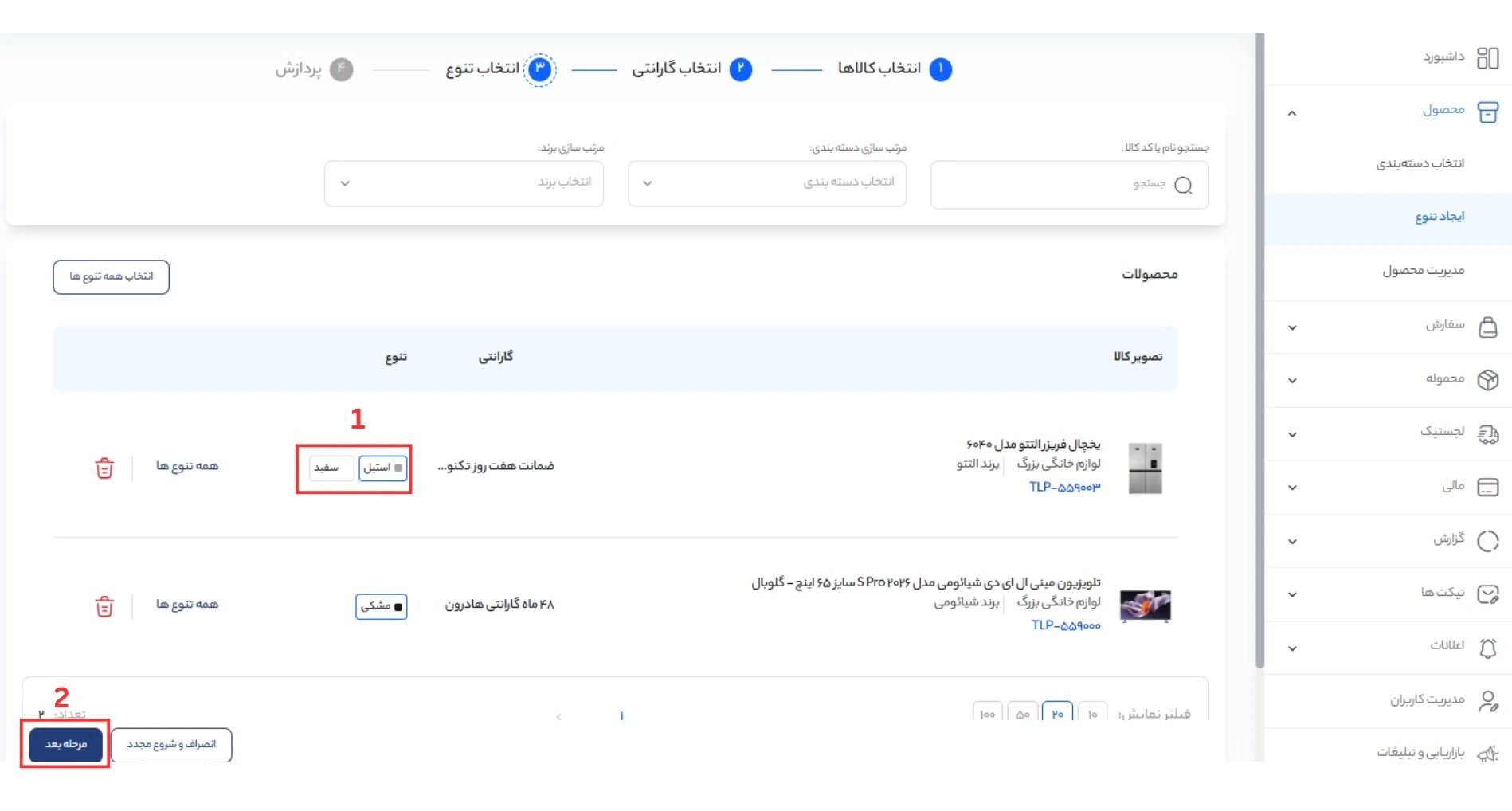Click یخچال فریزر التتو مدل 6040 title

(1033, 444)
